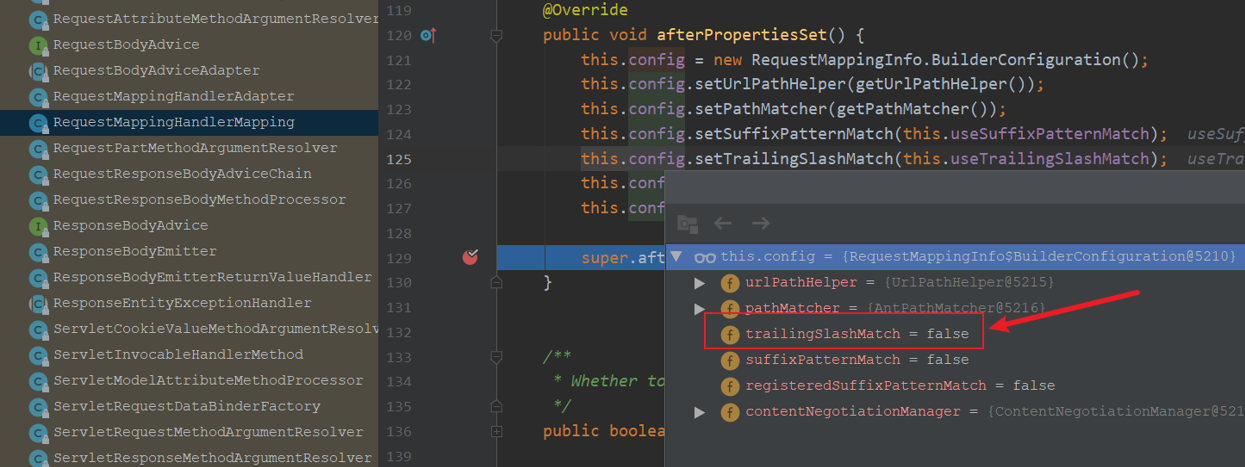The height and width of the screenshot is (467, 1245).
Task: Click the class icon beside ResponseBodyEmitter
Action: pyautogui.click(x=39, y=252)
